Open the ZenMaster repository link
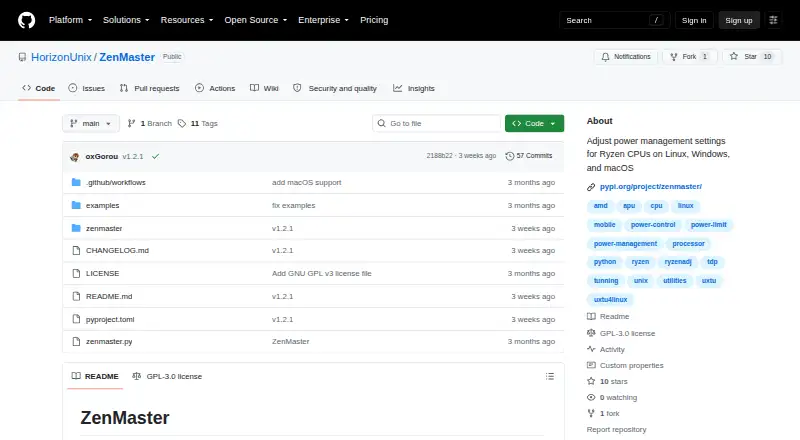 (127, 57)
